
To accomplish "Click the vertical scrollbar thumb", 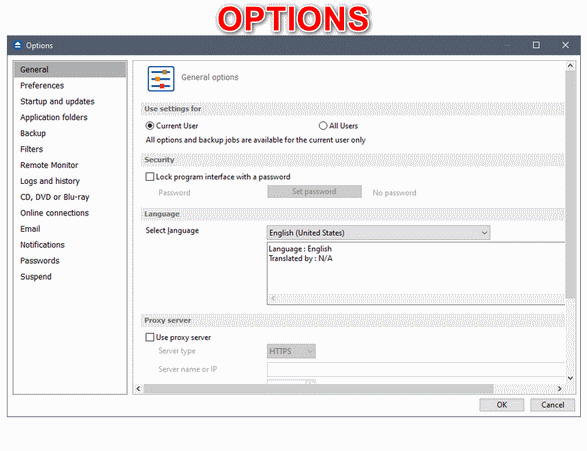I will click(x=570, y=185).
